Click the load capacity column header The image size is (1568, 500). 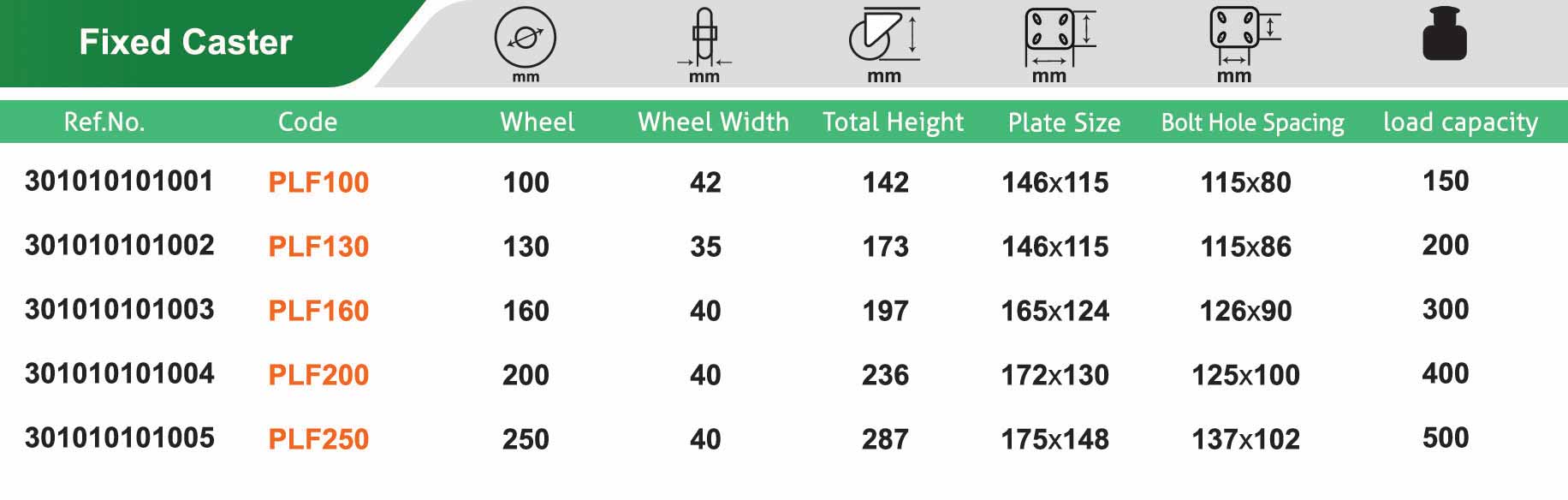click(1460, 122)
